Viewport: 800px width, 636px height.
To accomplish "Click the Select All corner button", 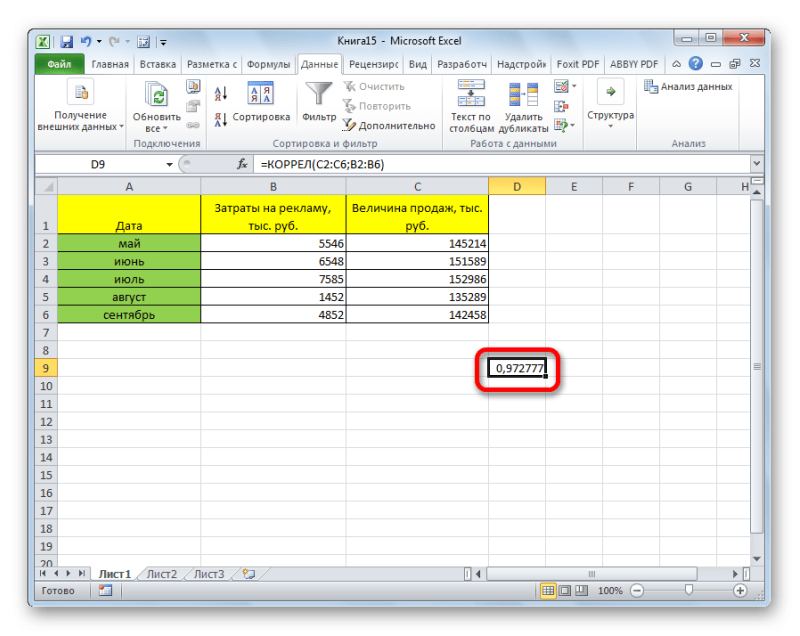I will click(x=46, y=187).
